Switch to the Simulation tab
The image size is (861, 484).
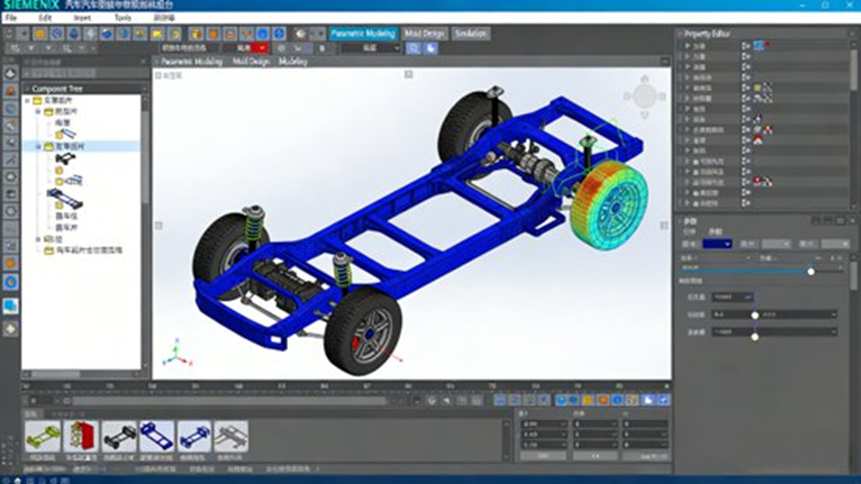470,33
